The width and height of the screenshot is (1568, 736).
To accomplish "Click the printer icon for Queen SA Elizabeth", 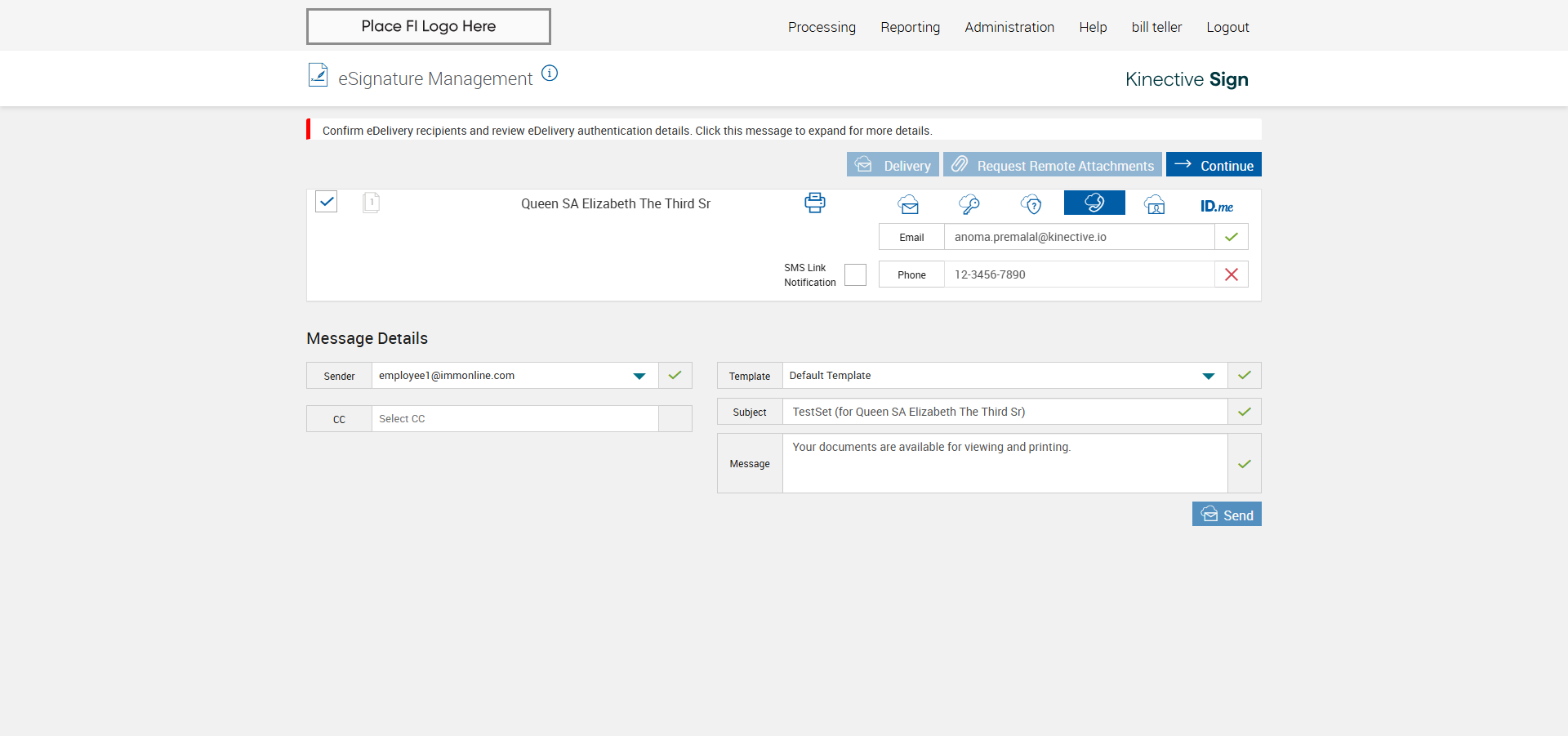I will point(814,203).
